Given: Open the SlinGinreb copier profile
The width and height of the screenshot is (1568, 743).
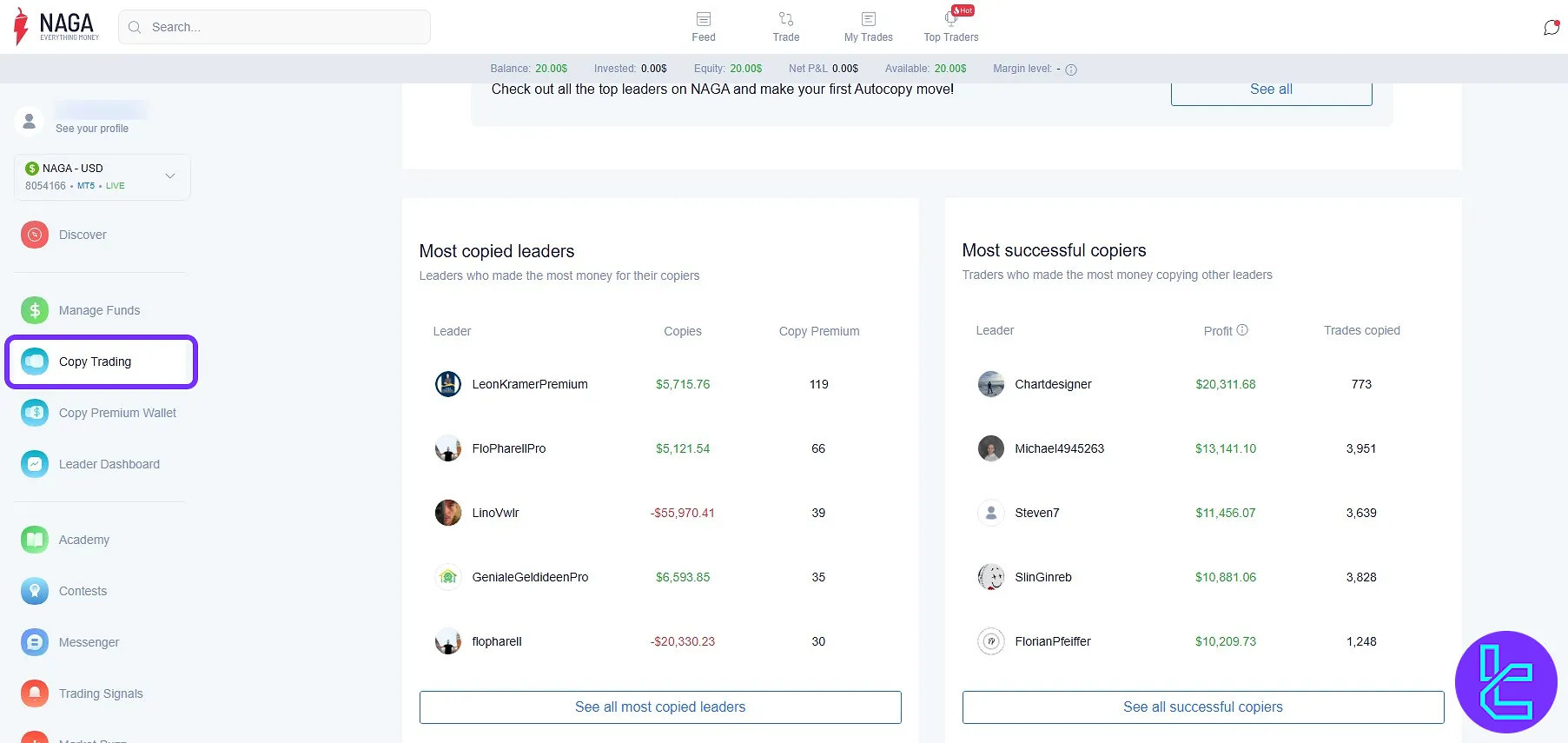Looking at the screenshot, I should 1043,577.
